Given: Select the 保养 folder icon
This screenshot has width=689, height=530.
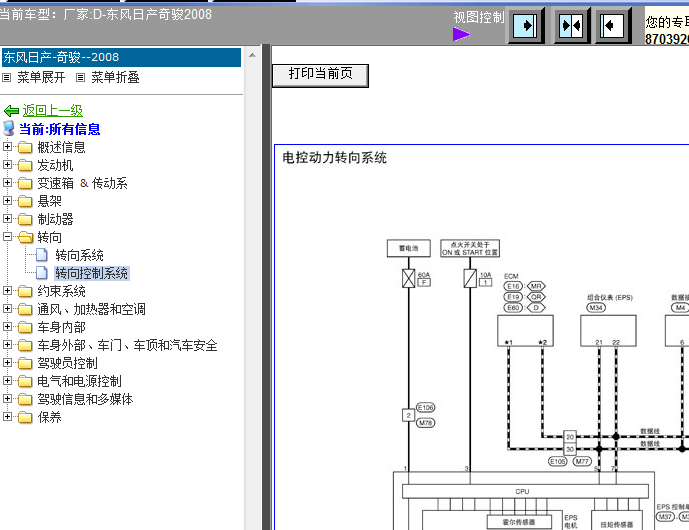Looking at the screenshot, I should coord(25,417).
